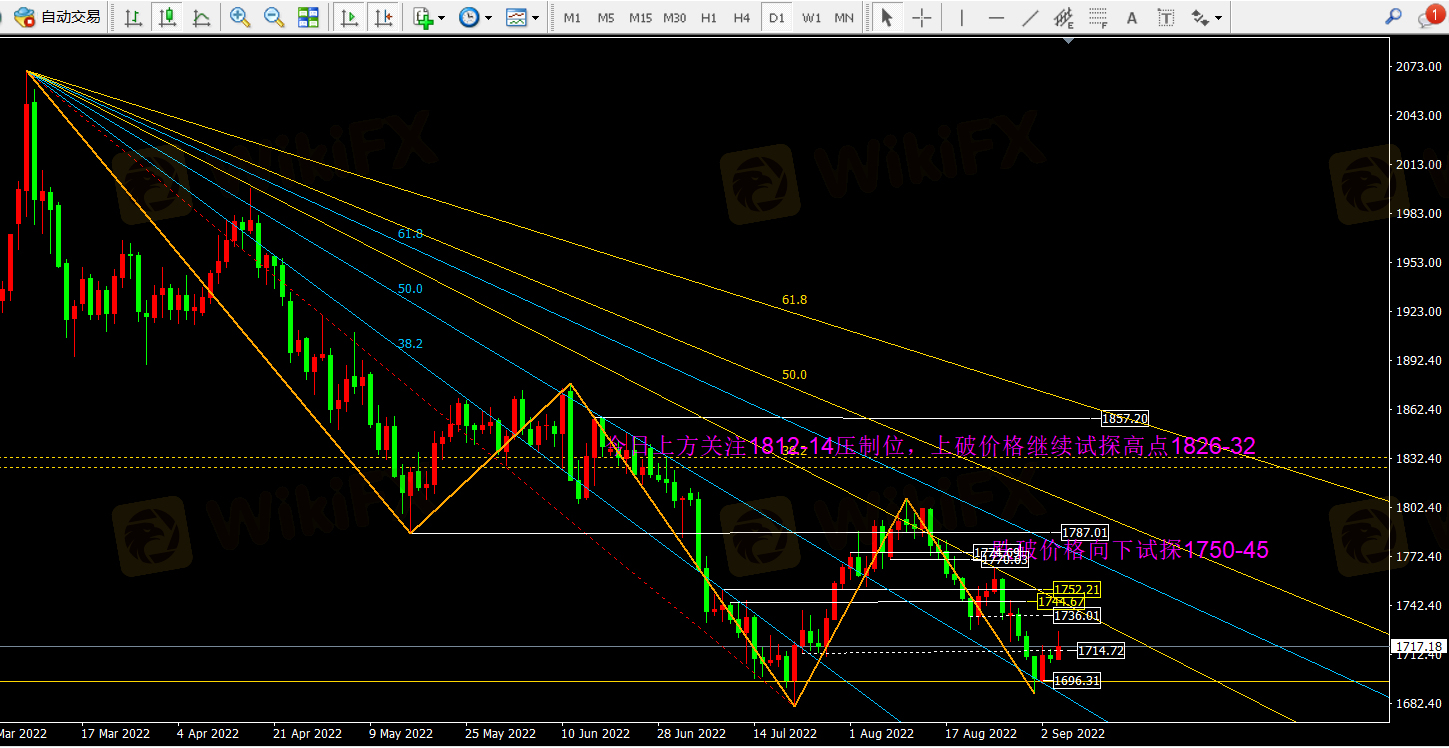Select the H4 timeframe
Screen dimensions: 1449x748
click(741, 17)
